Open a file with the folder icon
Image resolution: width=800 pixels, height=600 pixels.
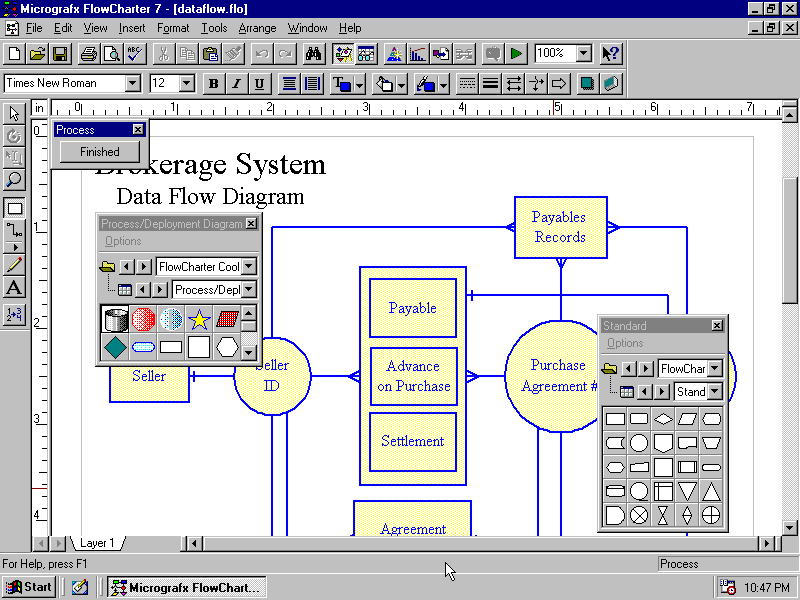tap(37, 54)
